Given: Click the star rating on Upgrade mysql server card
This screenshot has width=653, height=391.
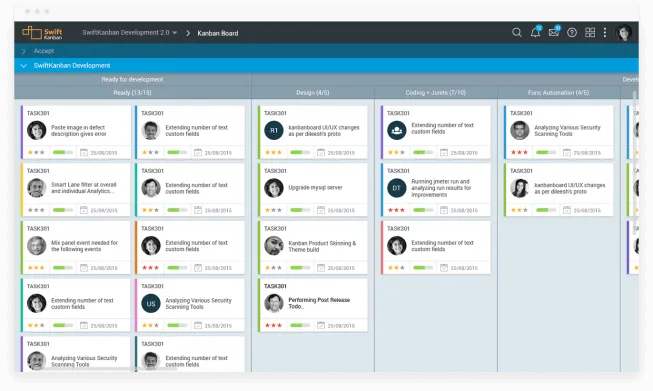Looking at the screenshot, I should point(273,210).
